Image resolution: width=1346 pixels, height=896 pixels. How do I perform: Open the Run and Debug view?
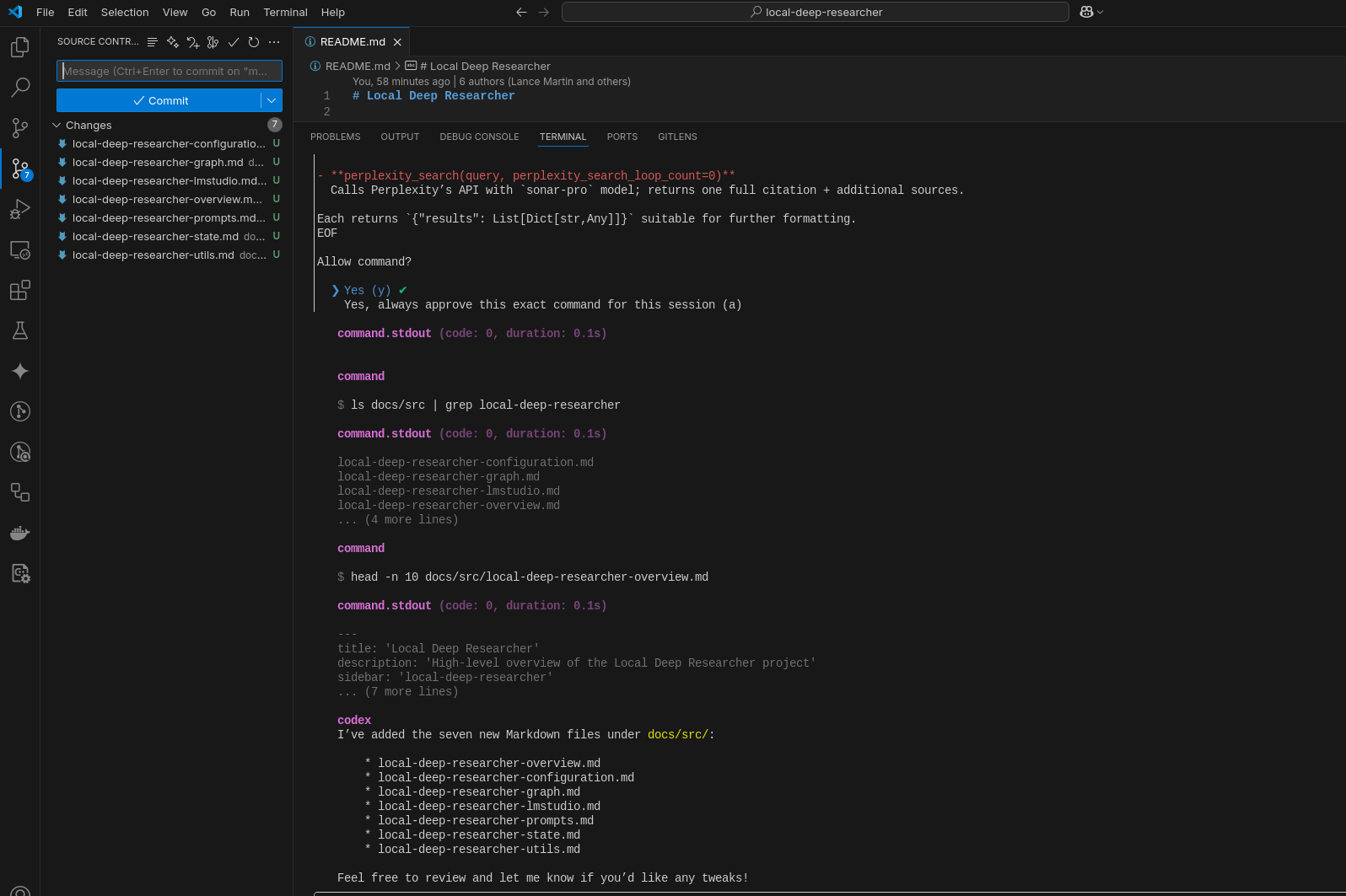[x=20, y=209]
